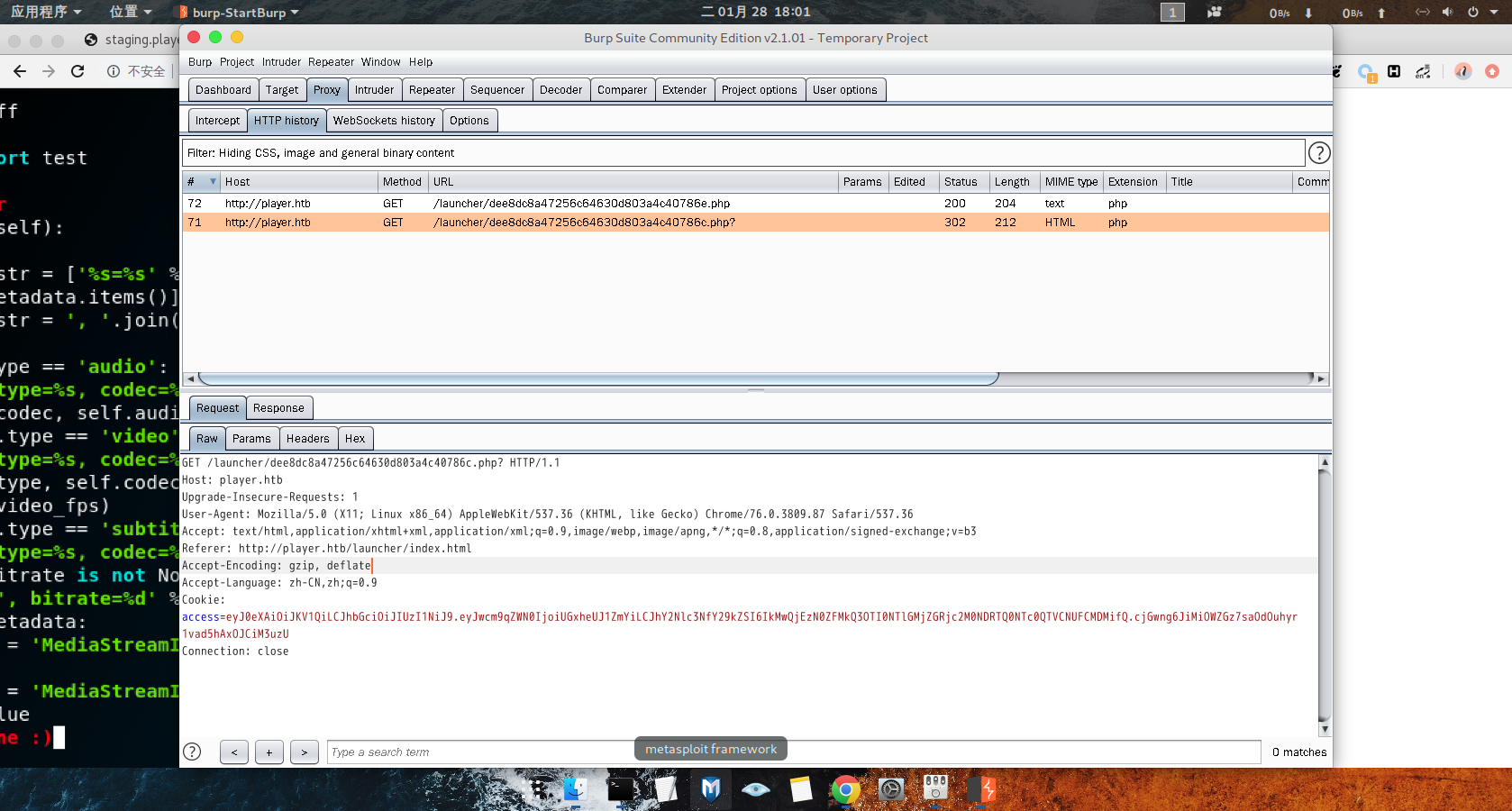Open the Intruder menu in menu bar

tap(281, 62)
